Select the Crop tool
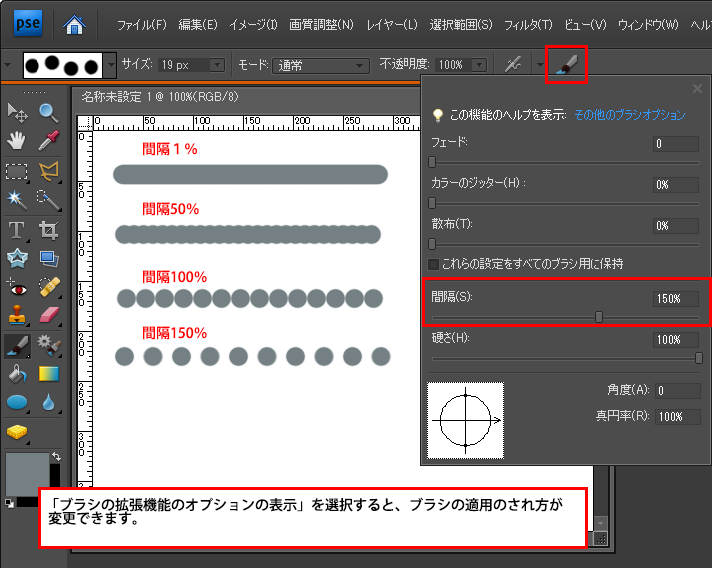This screenshot has width=712, height=568. tap(49, 230)
